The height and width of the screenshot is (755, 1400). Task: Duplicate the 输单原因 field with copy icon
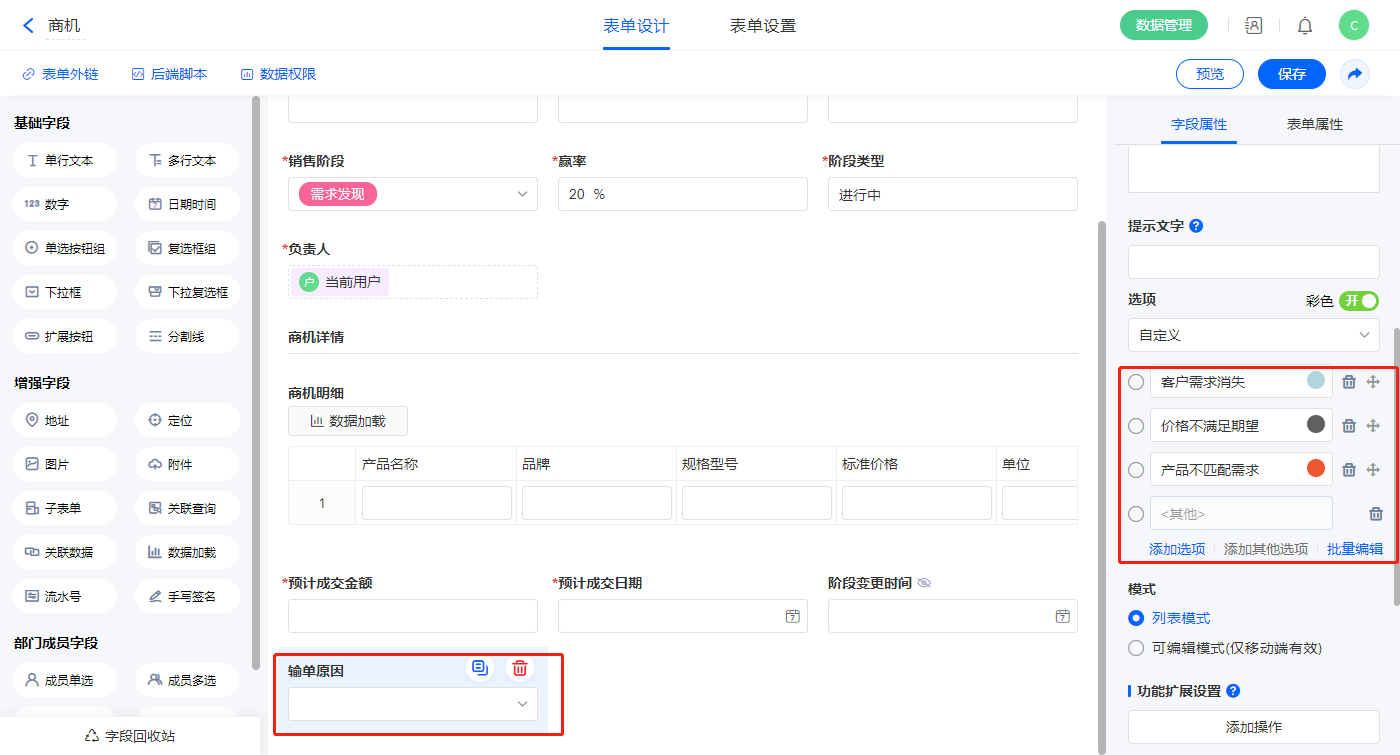(480, 669)
